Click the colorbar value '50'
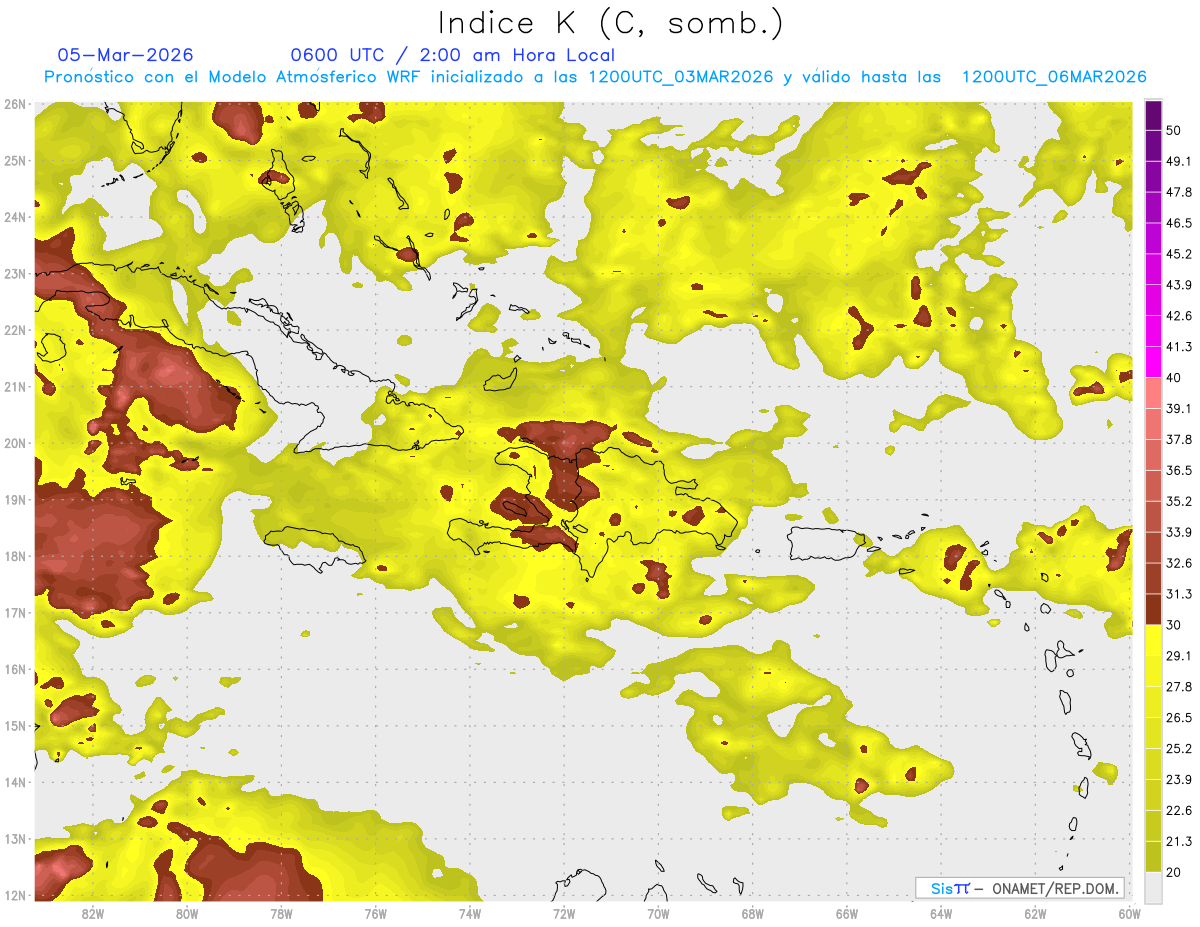Viewport: 1200px width, 927px height. (x=1174, y=130)
